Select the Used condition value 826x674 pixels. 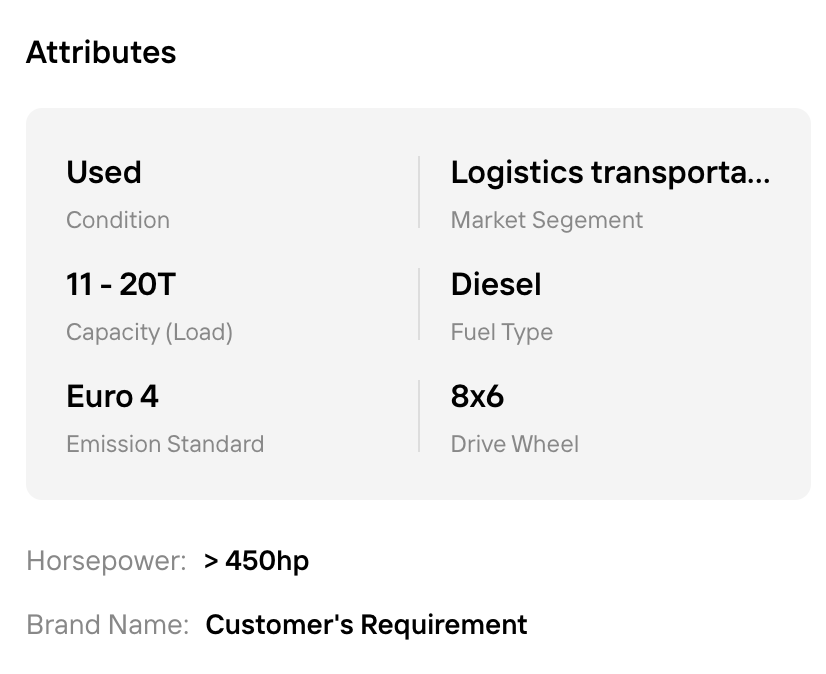tap(104, 172)
